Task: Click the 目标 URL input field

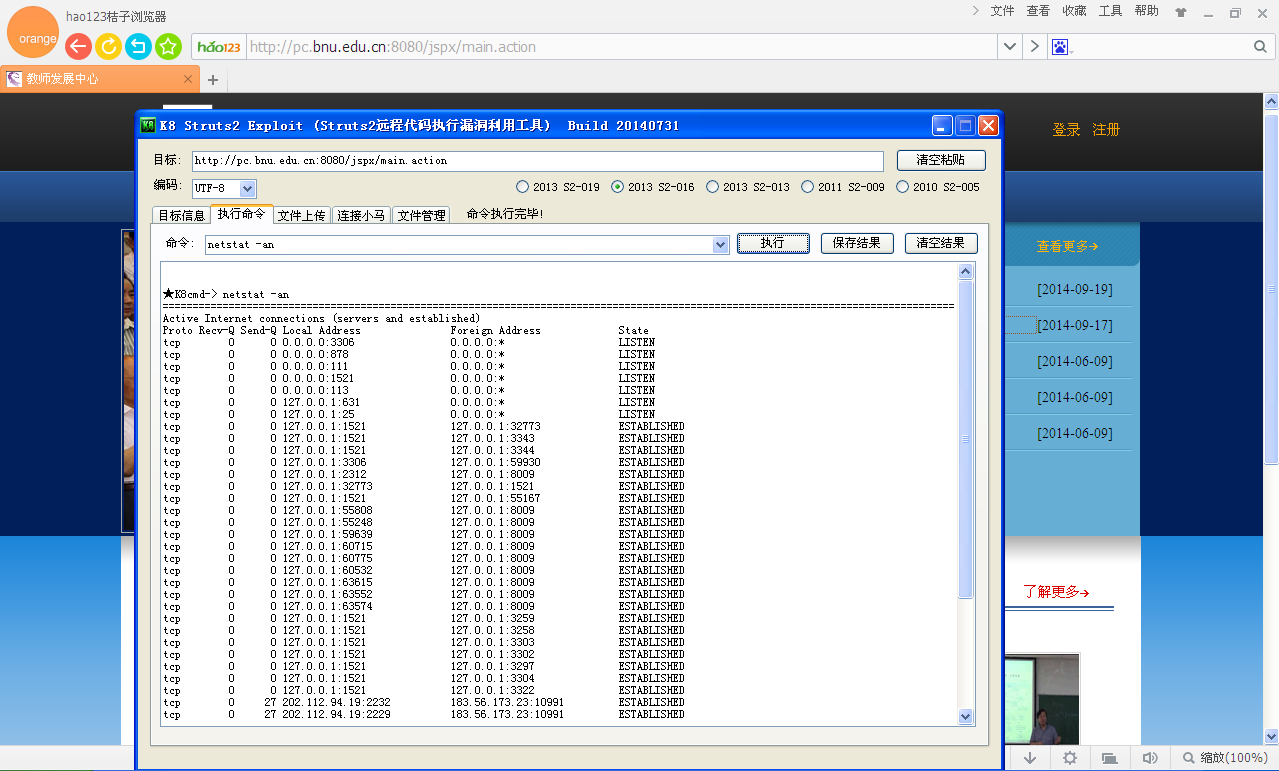Action: [537, 161]
